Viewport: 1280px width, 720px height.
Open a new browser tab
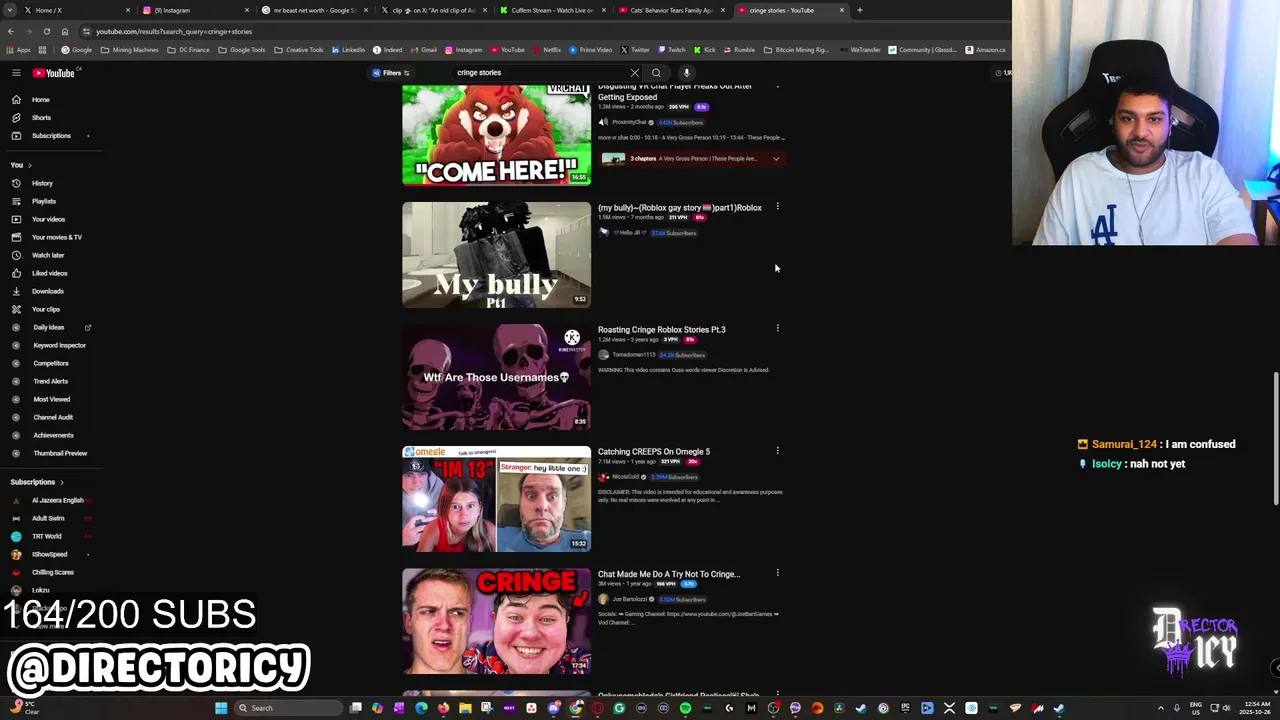click(860, 10)
